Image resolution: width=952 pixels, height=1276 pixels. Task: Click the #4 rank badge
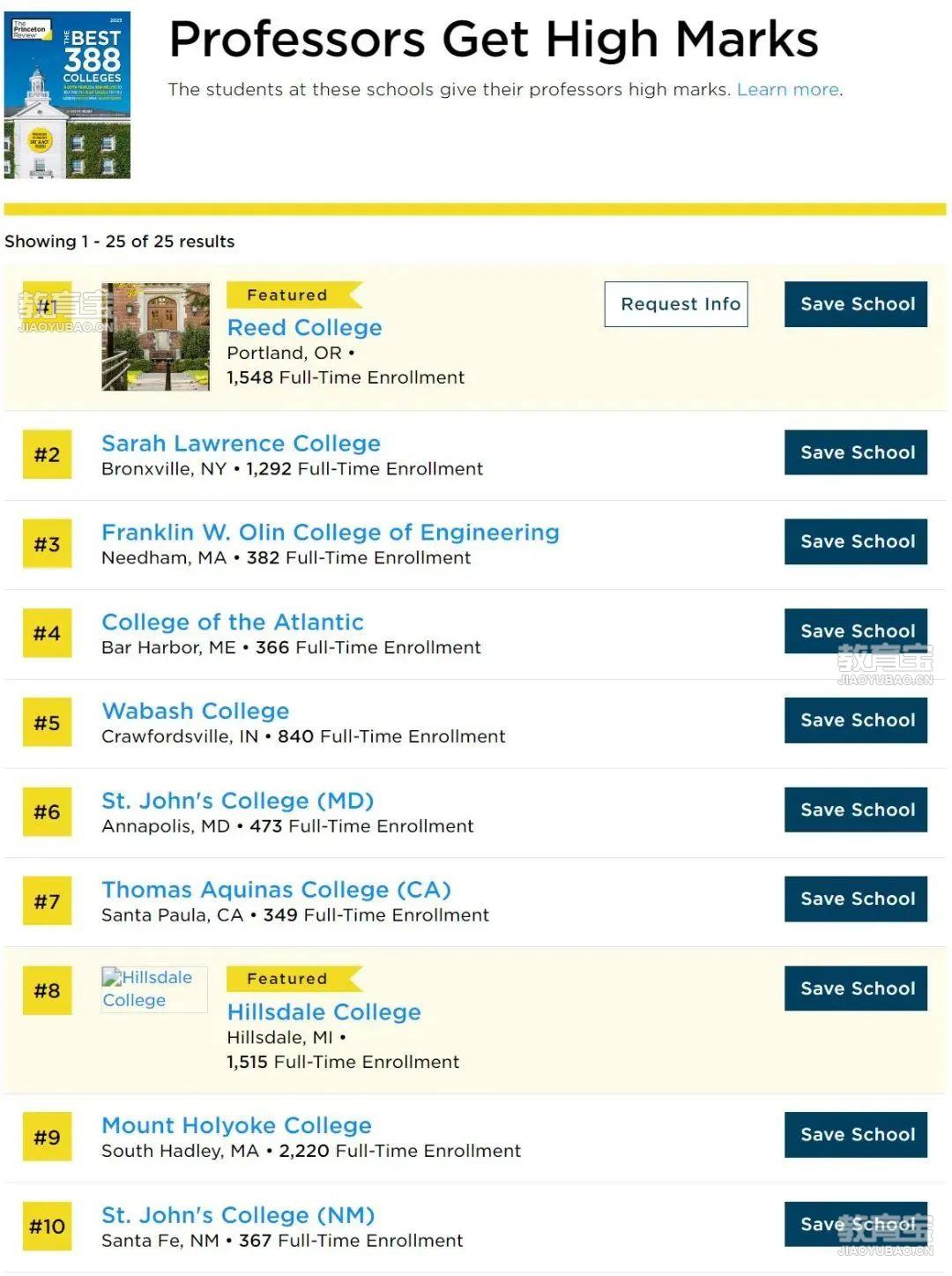[47, 633]
